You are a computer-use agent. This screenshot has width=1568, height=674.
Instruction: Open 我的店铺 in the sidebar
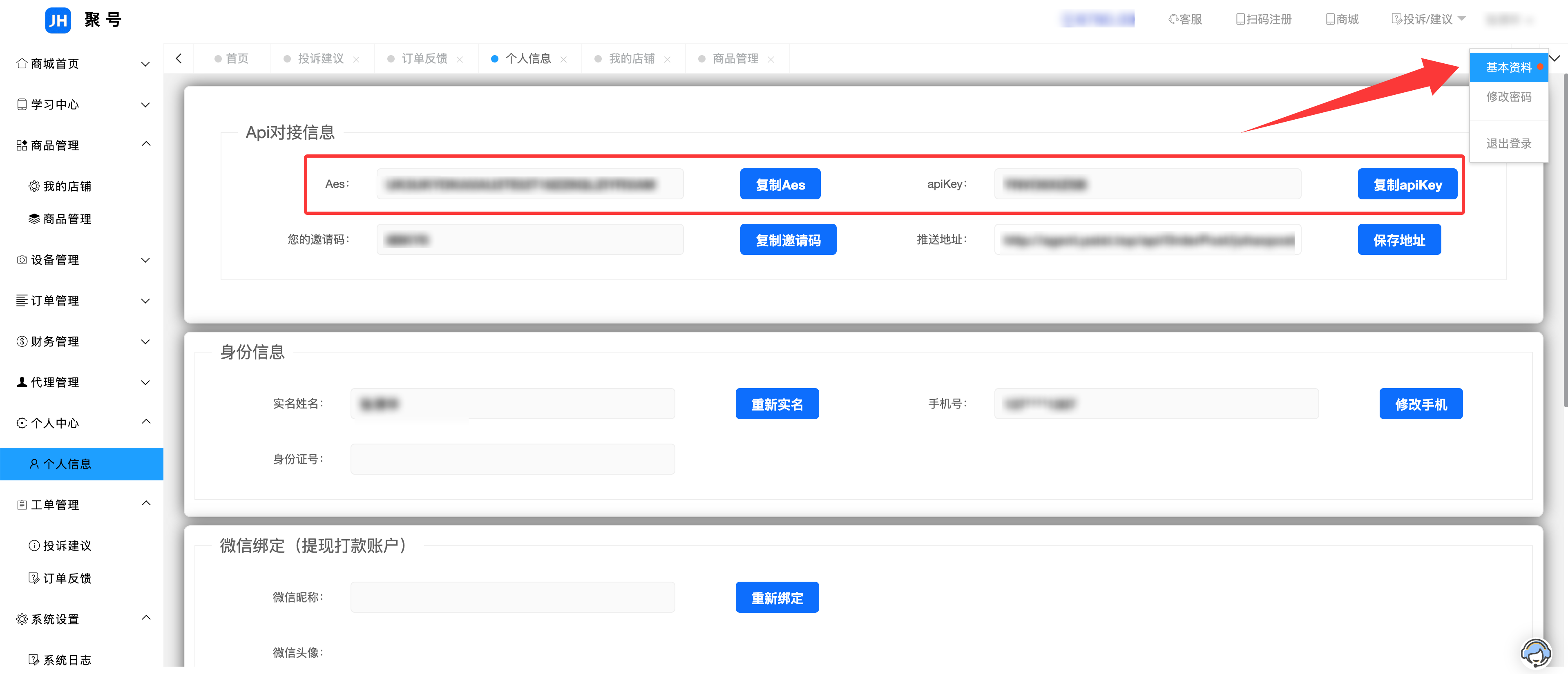(x=67, y=186)
